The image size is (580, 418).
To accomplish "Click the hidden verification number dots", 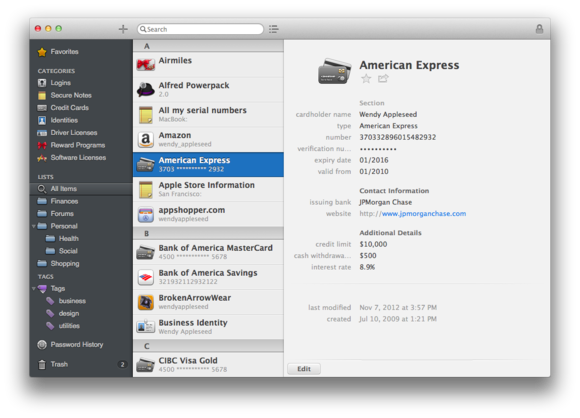I will 378,149.
